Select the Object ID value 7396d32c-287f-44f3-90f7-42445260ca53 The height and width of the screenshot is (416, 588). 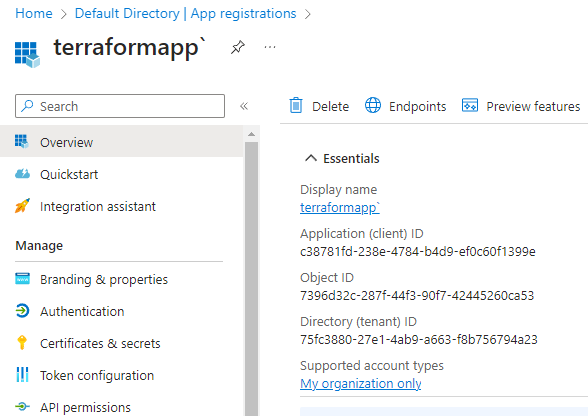pyautogui.click(x=417, y=296)
